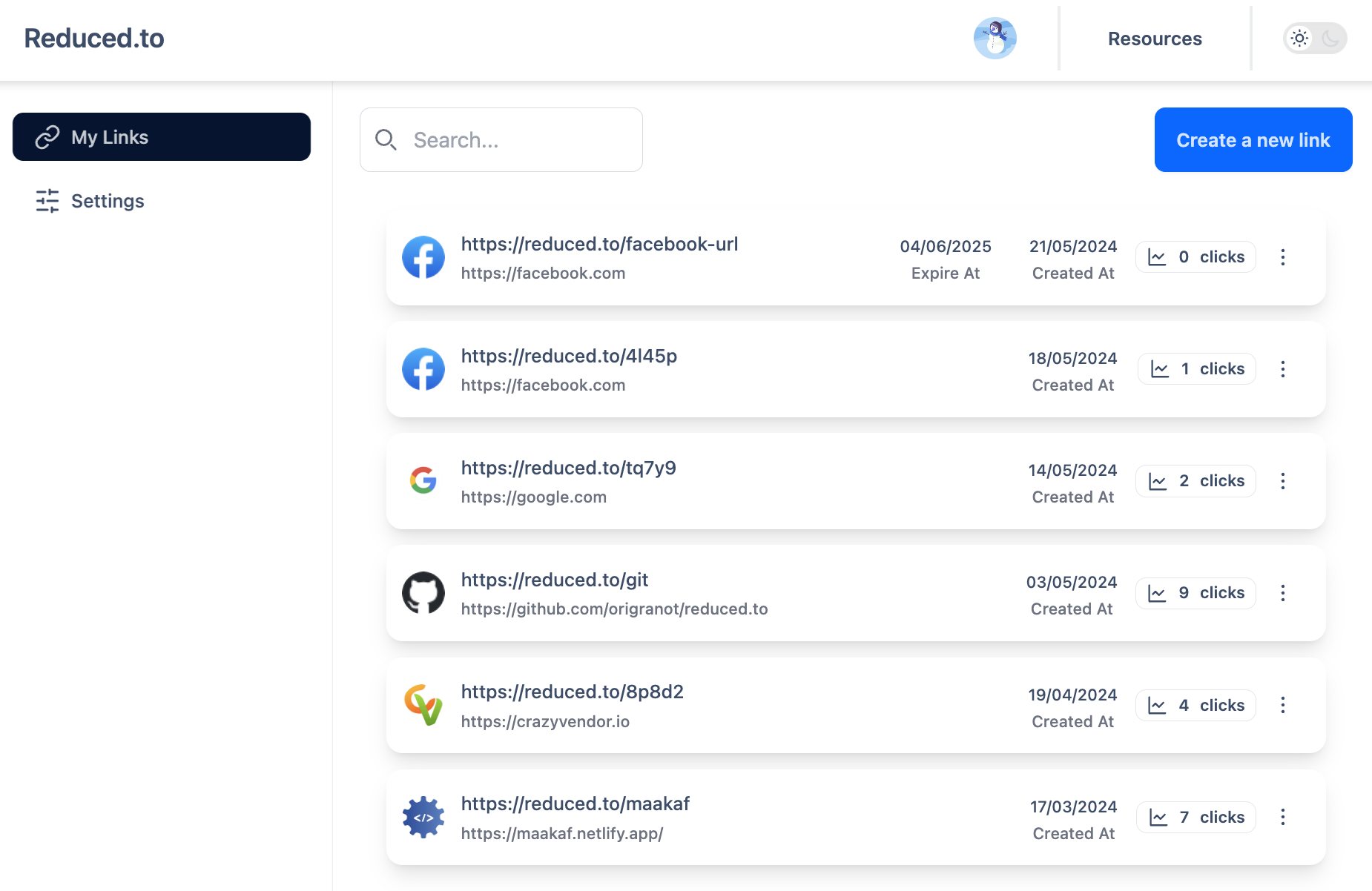Viewport: 1372px width, 891px height.
Task: Click the Google icon on the tq7y9 link
Action: (423, 480)
